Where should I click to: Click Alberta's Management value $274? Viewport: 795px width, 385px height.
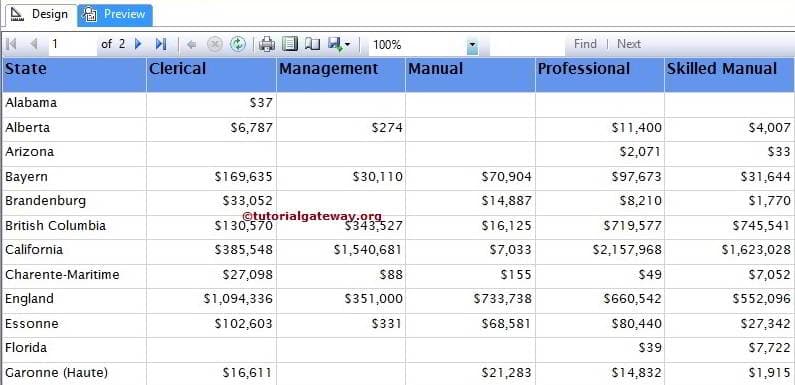pos(387,127)
